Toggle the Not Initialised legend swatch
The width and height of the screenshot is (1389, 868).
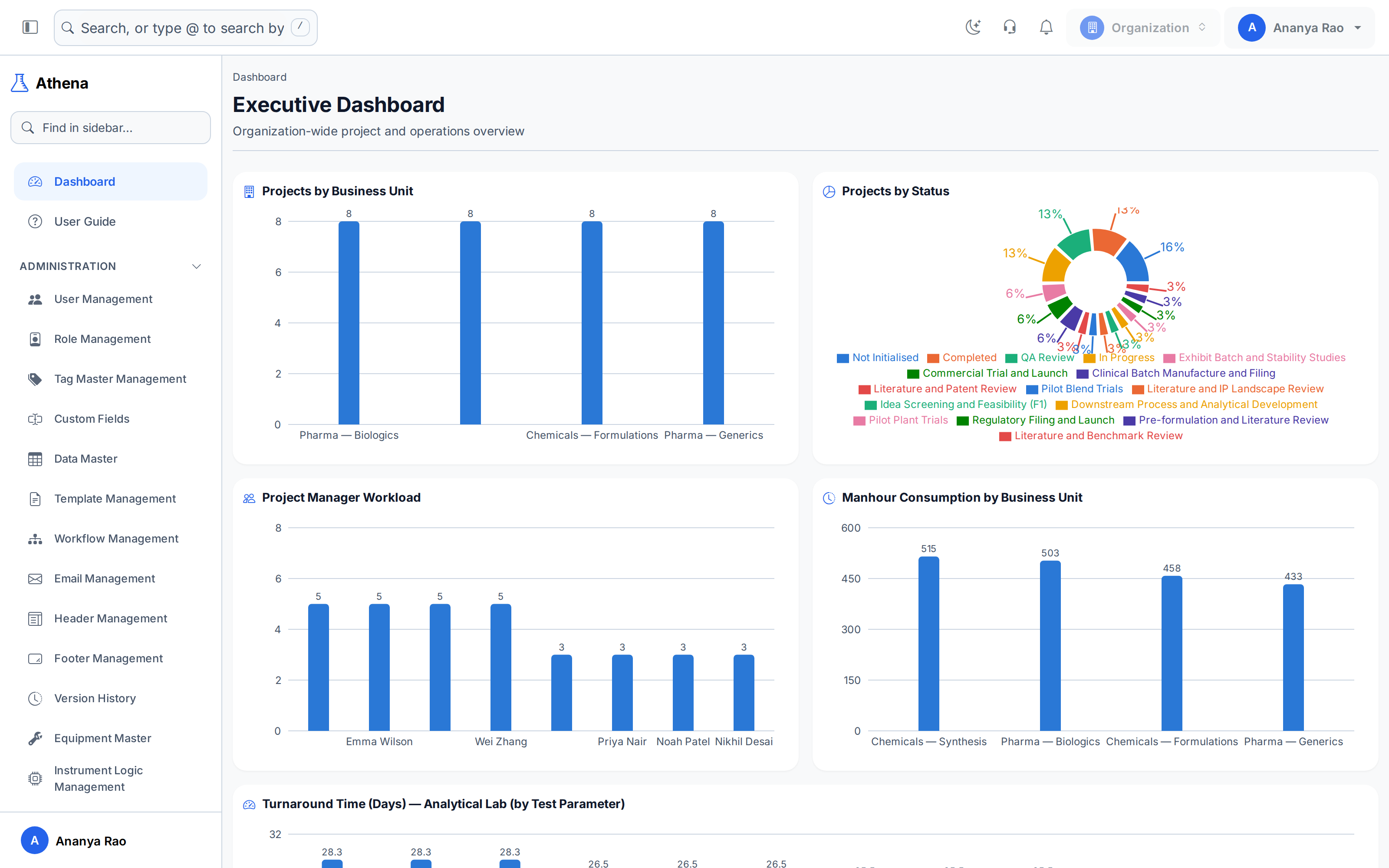pyautogui.click(x=843, y=358)
